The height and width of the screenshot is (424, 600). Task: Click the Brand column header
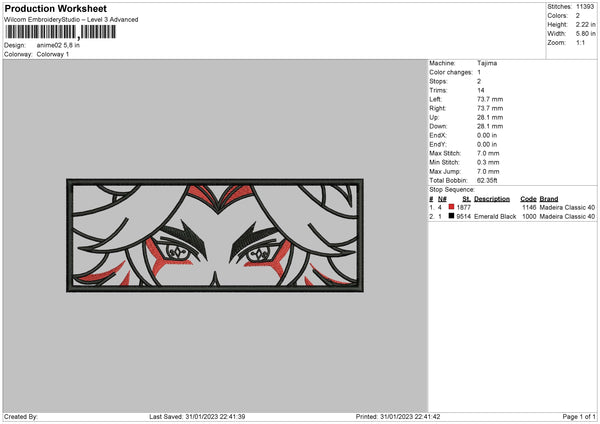pos(549,199)
